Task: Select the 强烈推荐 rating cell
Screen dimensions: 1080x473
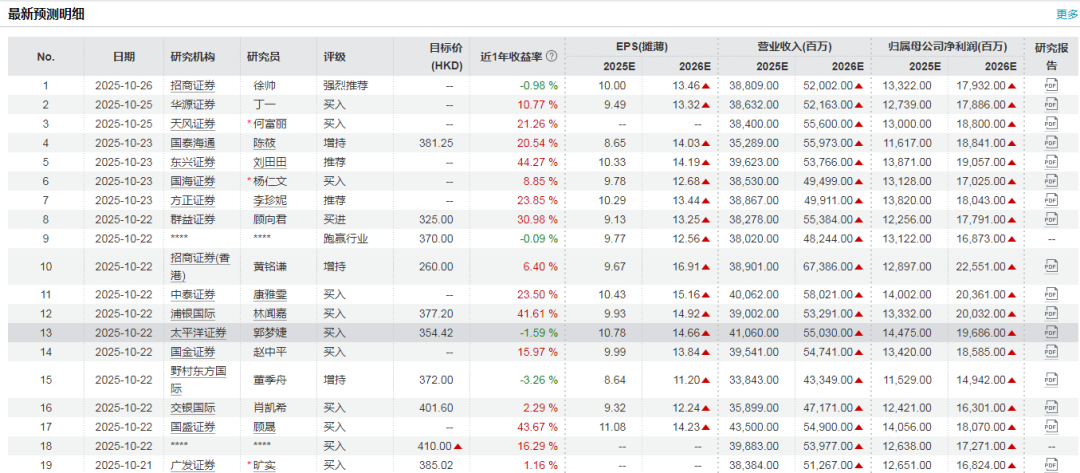Action: click(346, 85)
